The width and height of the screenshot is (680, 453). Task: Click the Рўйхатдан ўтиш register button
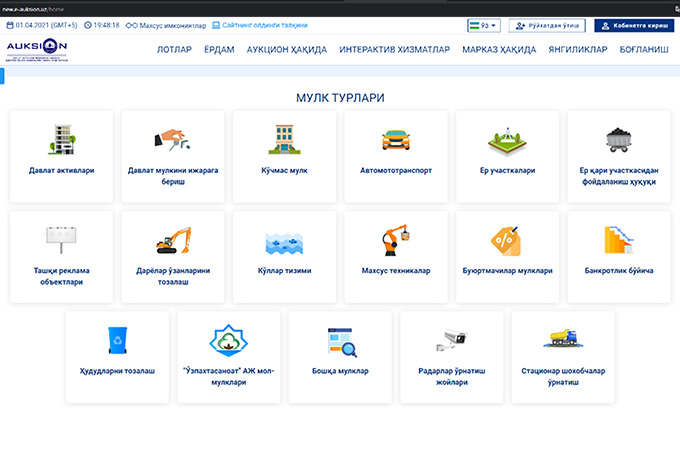547,25
